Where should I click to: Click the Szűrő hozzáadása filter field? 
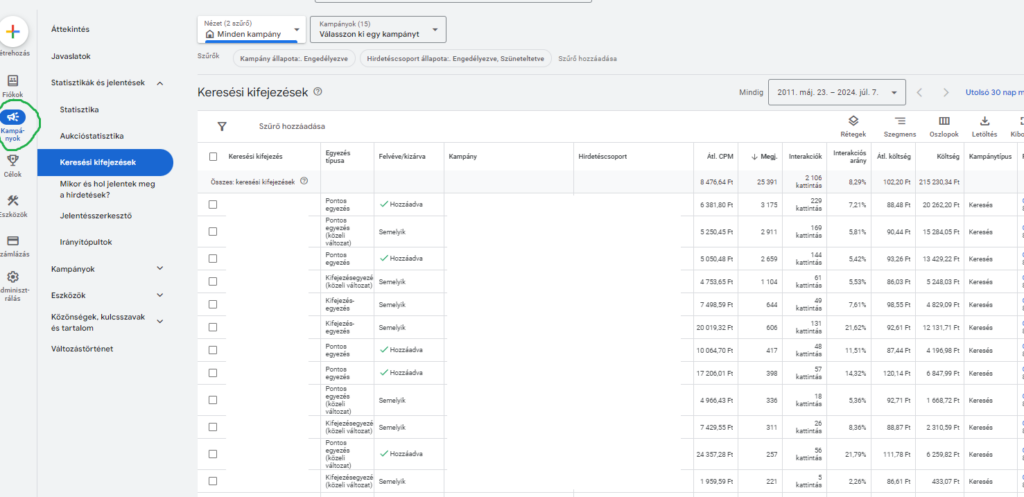293,127
